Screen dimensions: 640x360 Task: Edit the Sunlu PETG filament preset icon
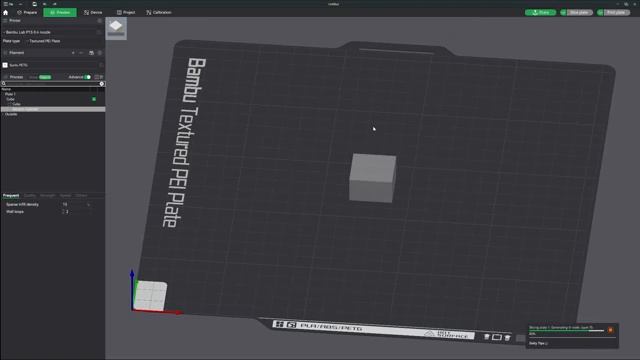(x=101, y=65)
